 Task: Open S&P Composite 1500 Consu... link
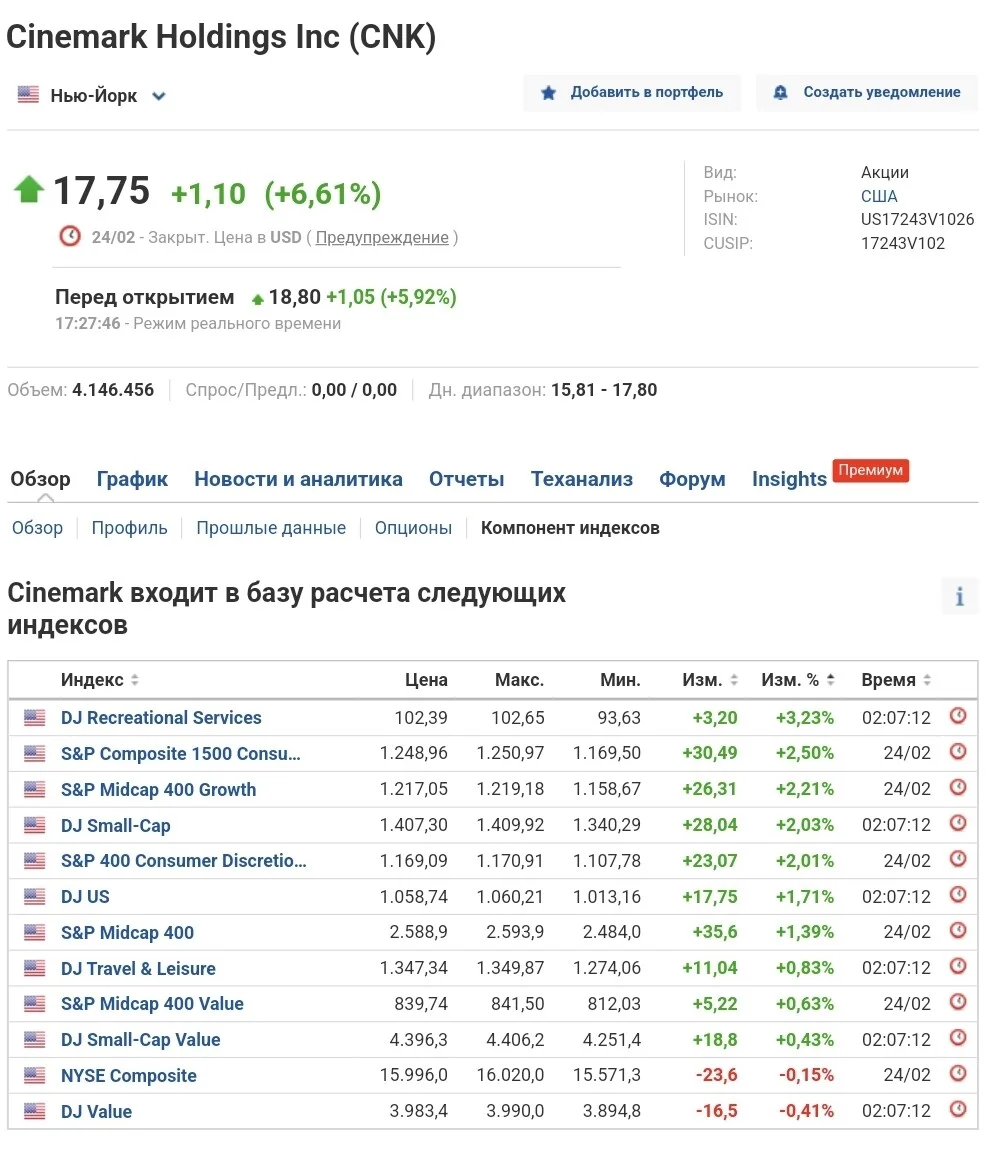(181, 753)
